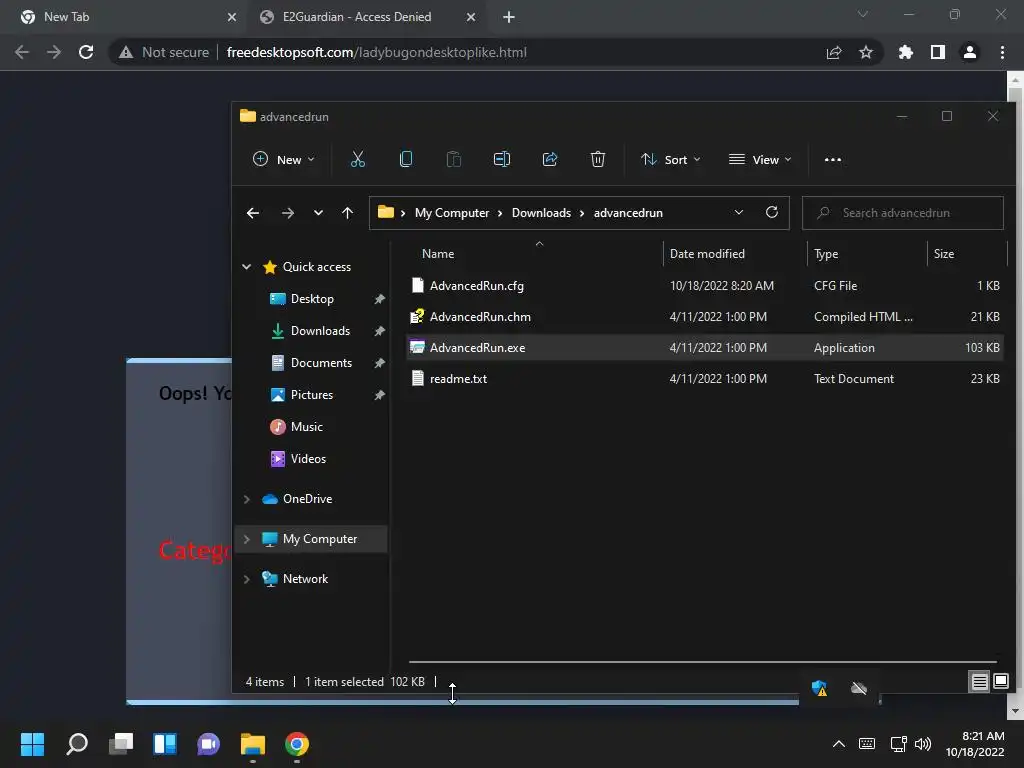Sort by Type column header
The width and height of the screenshot is (1024, 768).
868,254
